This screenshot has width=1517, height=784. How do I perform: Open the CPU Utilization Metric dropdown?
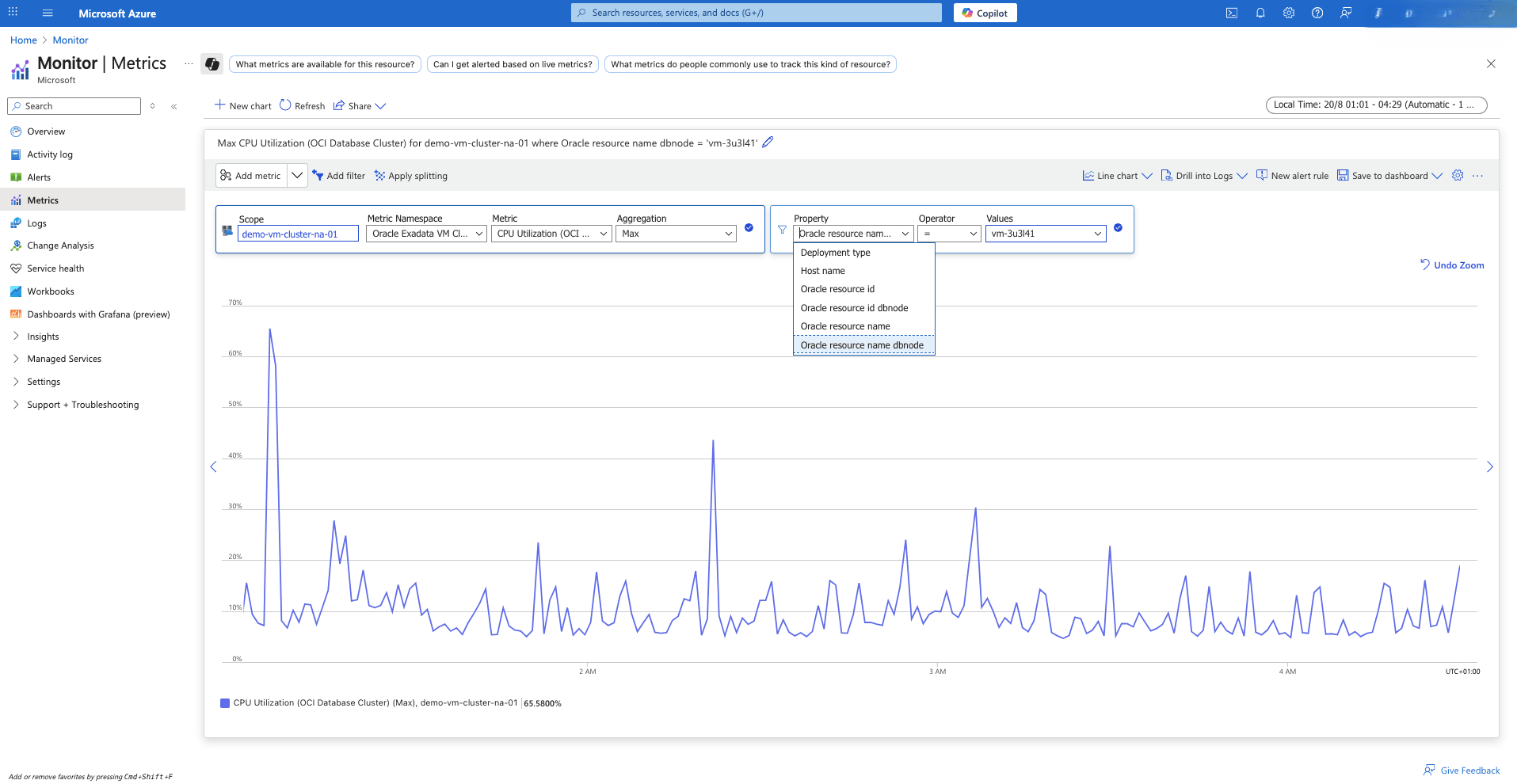(551, 234)
